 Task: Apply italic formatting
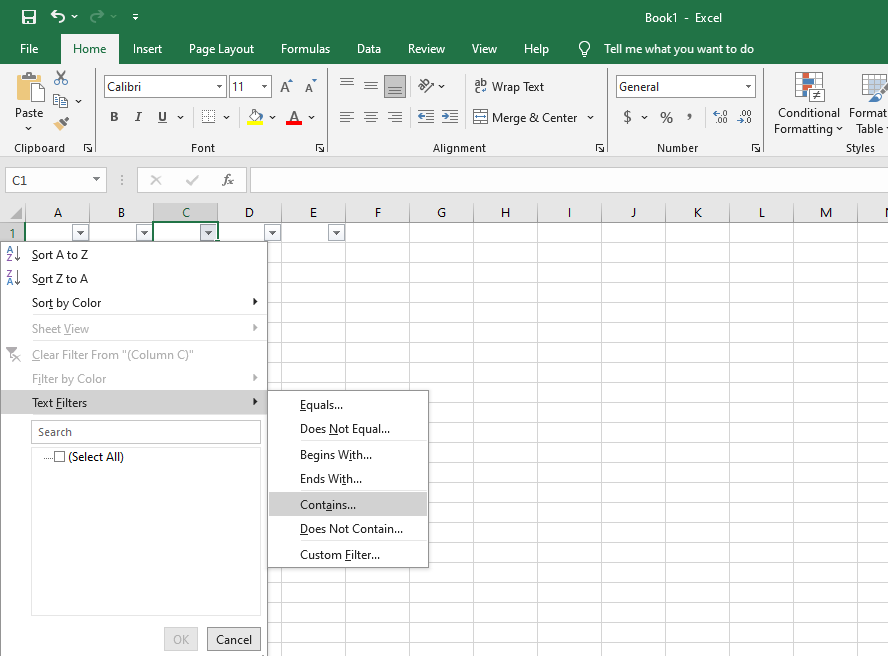(137, 117)
